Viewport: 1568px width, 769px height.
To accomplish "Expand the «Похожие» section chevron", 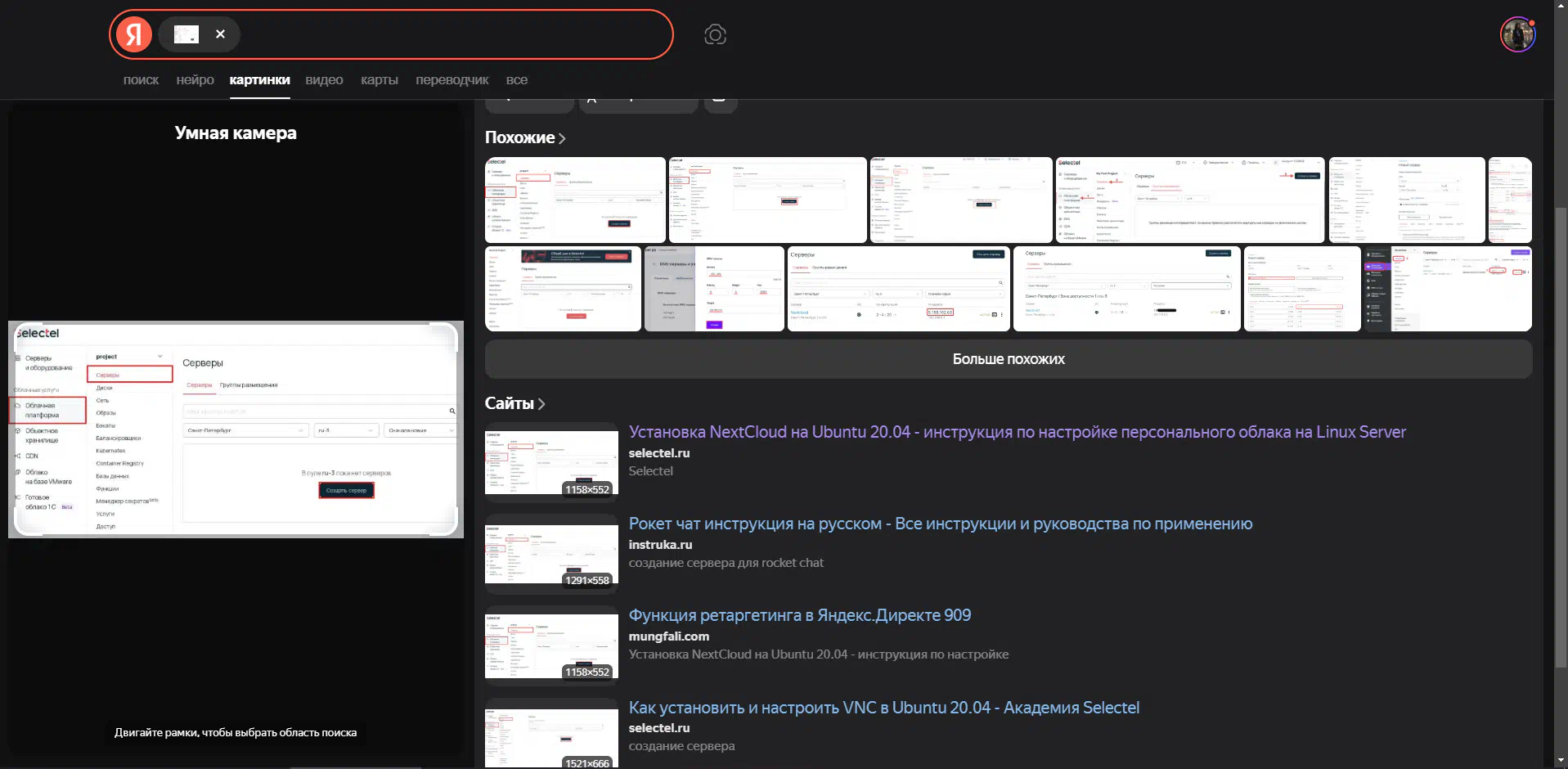I will [562, 138].
